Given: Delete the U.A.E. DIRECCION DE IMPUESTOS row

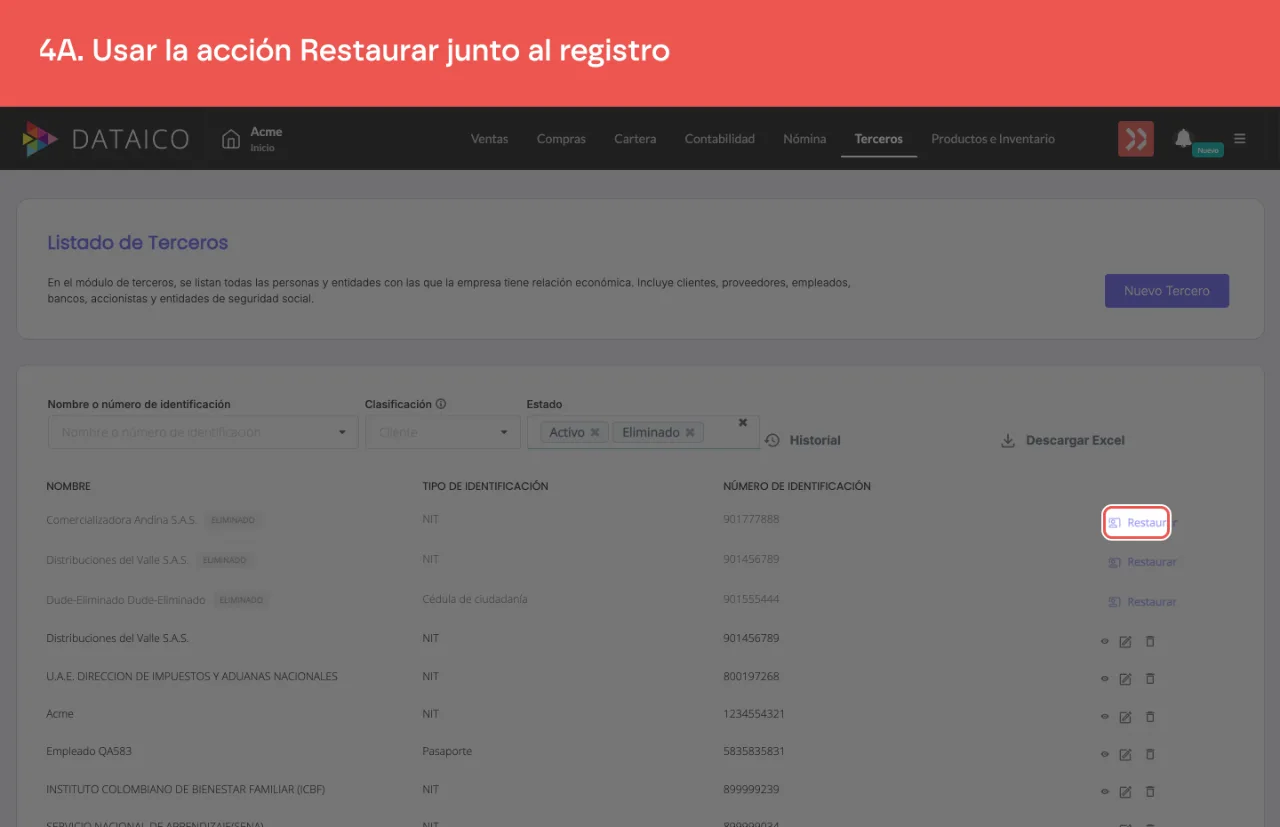Looking at the screenshot, I should click(x=1150, y=678).
